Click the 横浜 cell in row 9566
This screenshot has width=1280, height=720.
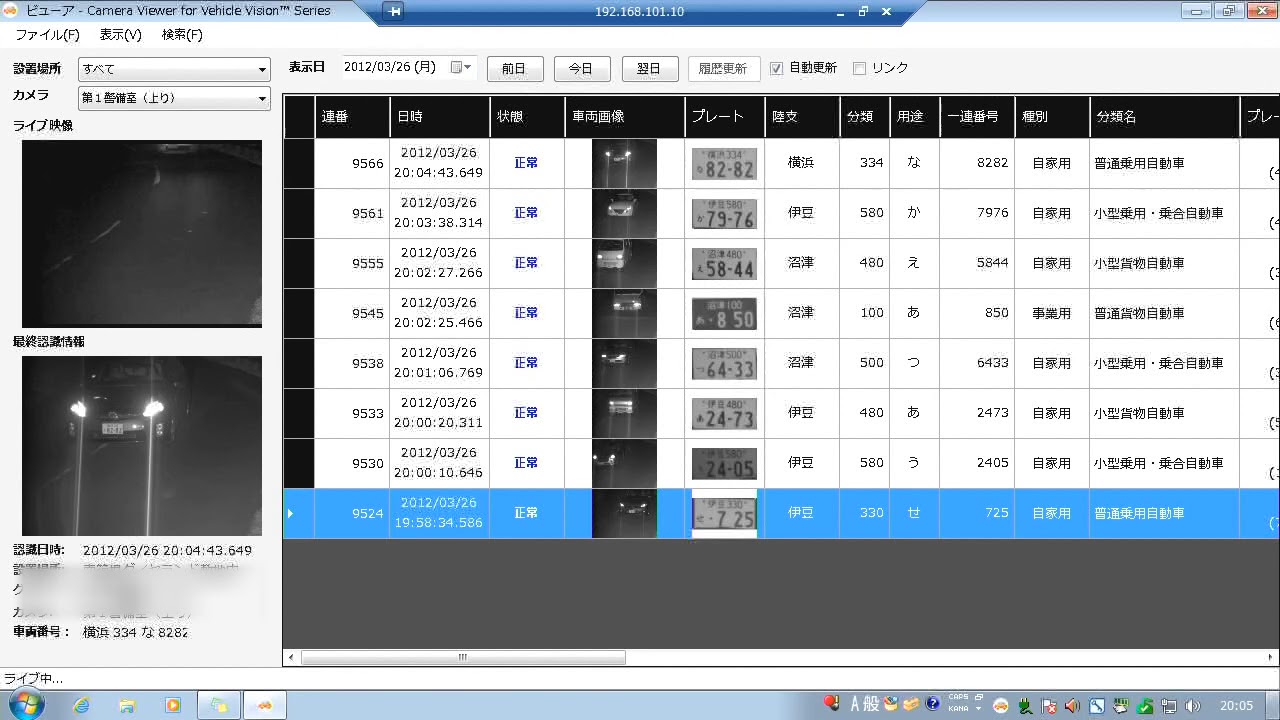tap(802, 163)
